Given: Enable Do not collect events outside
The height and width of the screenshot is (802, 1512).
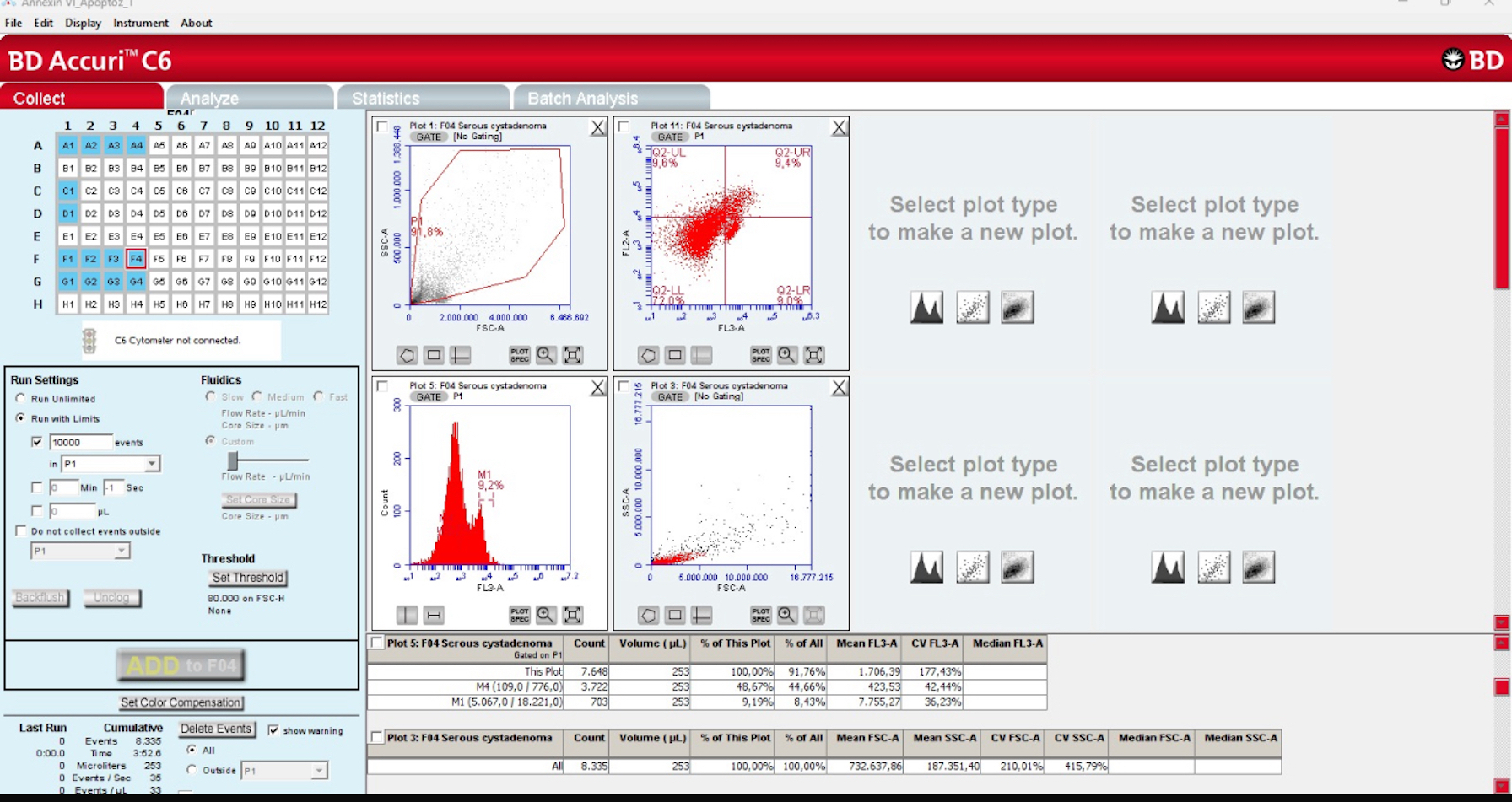Looking at the screenshot, I should (x=21, y=531).
